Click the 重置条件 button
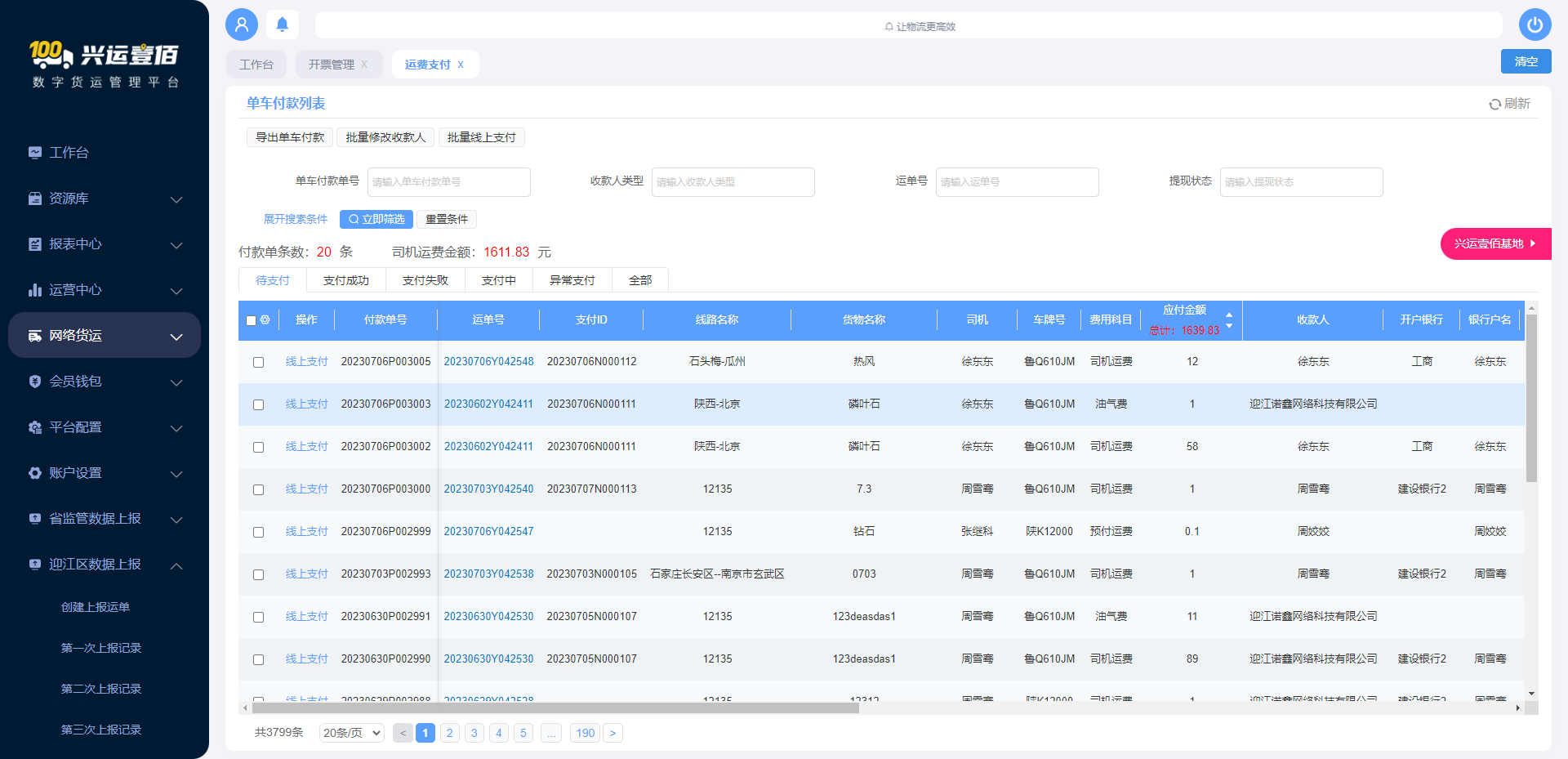Screen dimensions: 1568x759 [447, 219]
